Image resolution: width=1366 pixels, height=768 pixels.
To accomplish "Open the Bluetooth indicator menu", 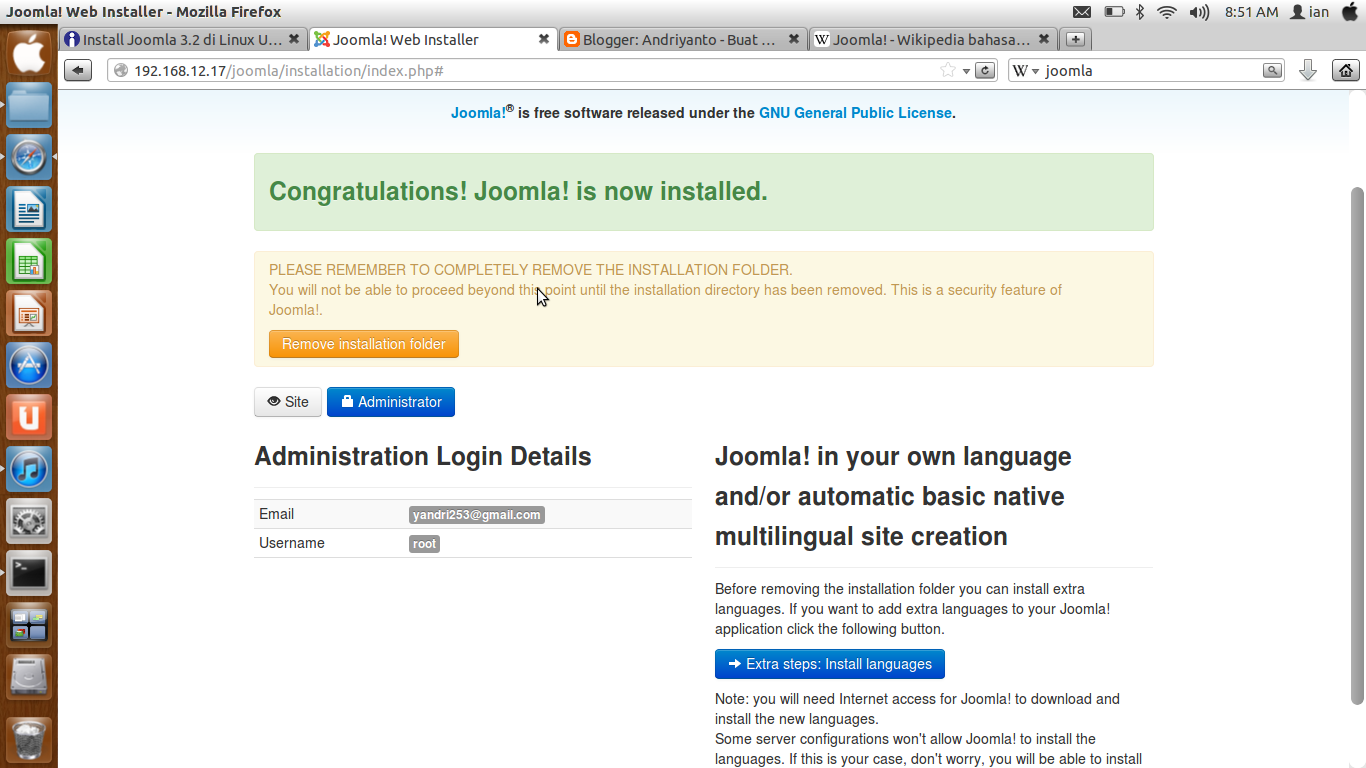I will click(x=1140, y=12).
